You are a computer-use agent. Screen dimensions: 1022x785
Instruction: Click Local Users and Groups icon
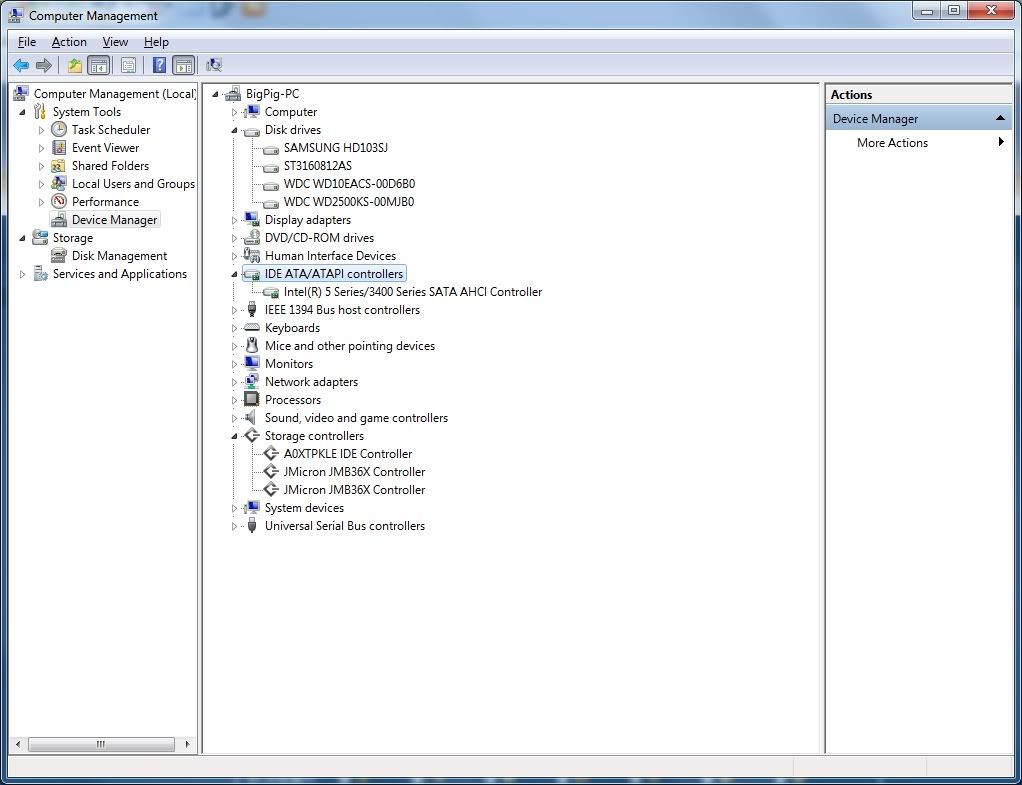[59, 184]
